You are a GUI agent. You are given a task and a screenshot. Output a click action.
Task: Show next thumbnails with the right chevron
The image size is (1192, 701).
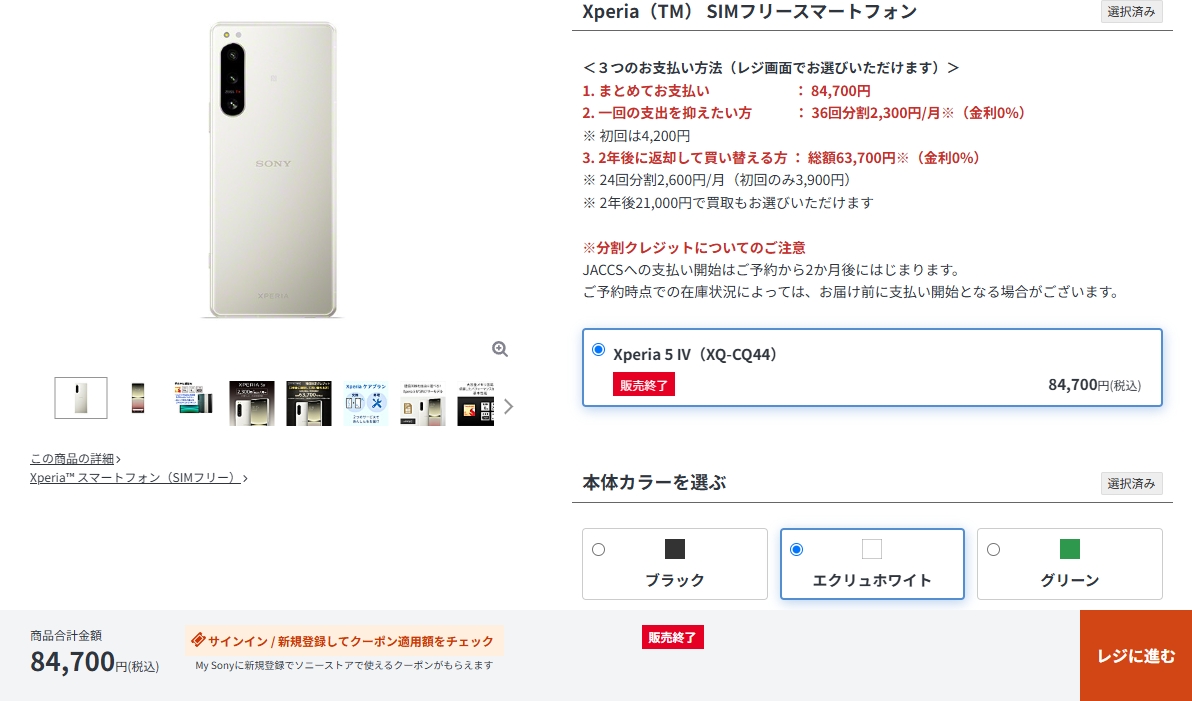point(509,407)
